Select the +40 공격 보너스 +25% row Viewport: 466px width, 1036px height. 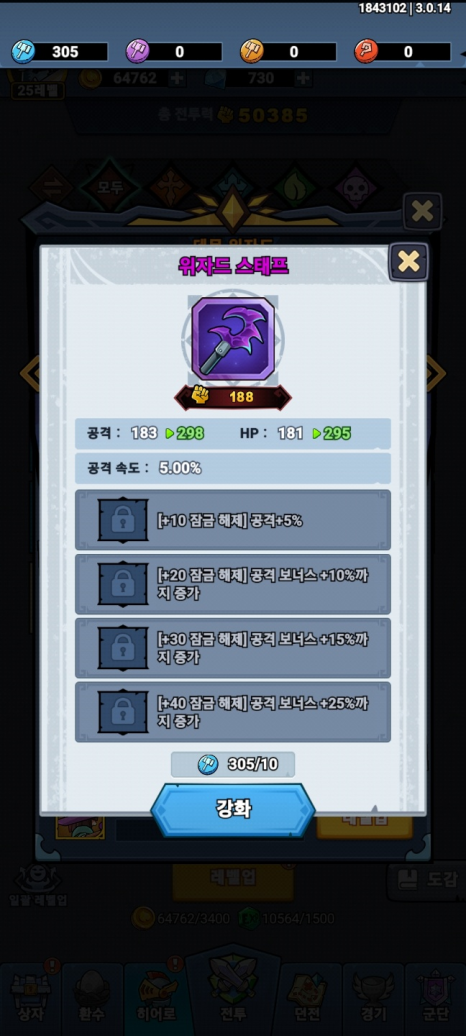tap(233, 712)
